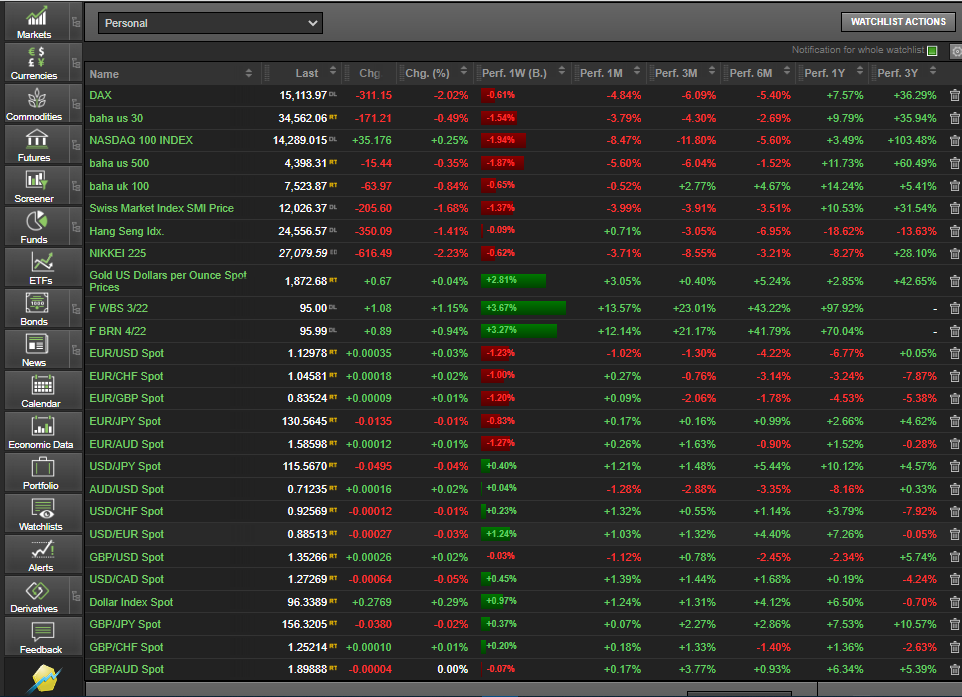Click the WATCHLIST ACTIONS button
This screenshot has height=697, width=962.
pyautogui.click(x=897, y=22)
